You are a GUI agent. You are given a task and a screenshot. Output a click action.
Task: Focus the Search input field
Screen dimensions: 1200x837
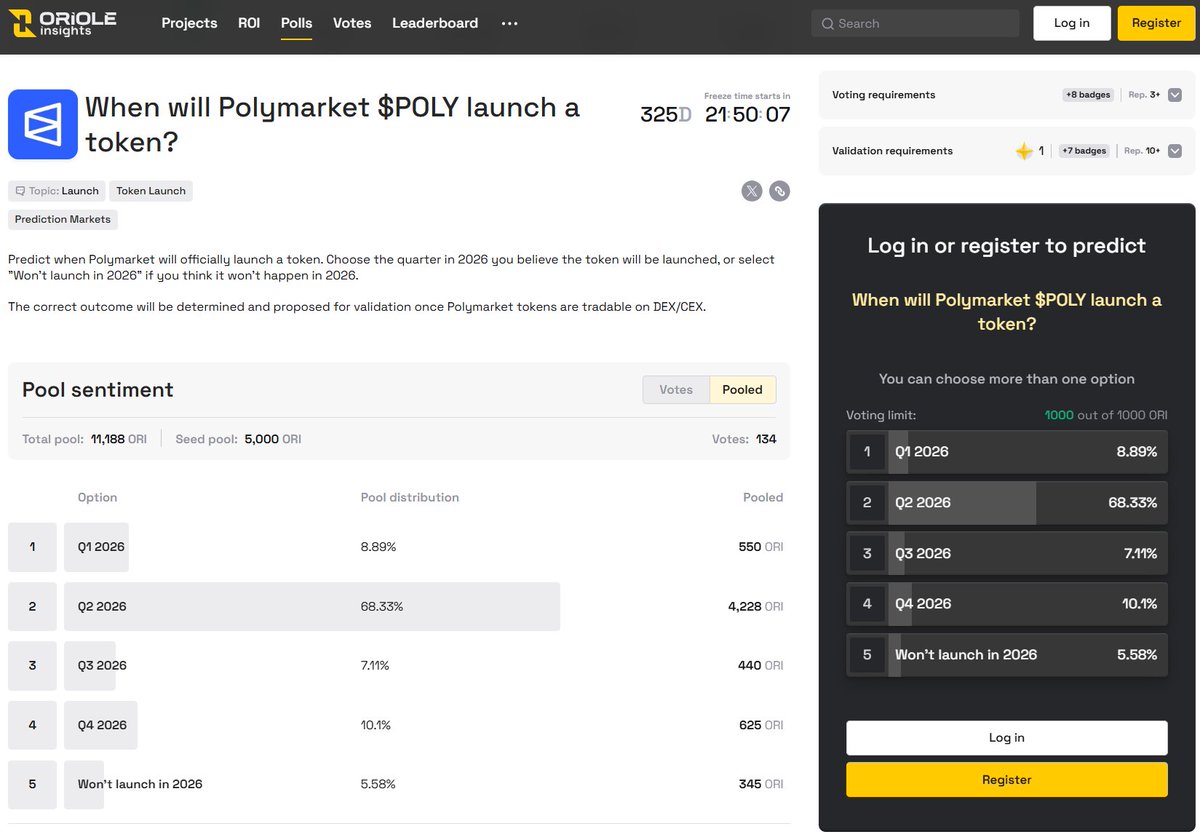click(915, 24)
